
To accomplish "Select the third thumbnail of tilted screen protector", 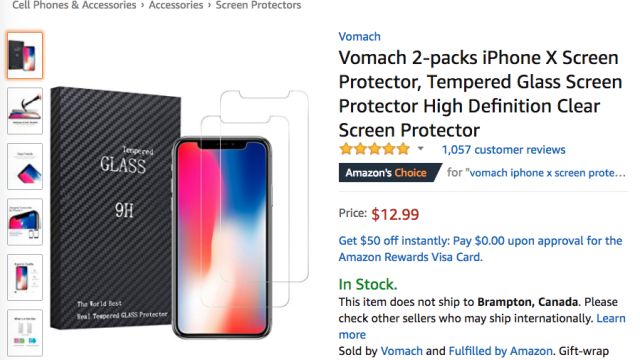I will click(x=25, y=167).
